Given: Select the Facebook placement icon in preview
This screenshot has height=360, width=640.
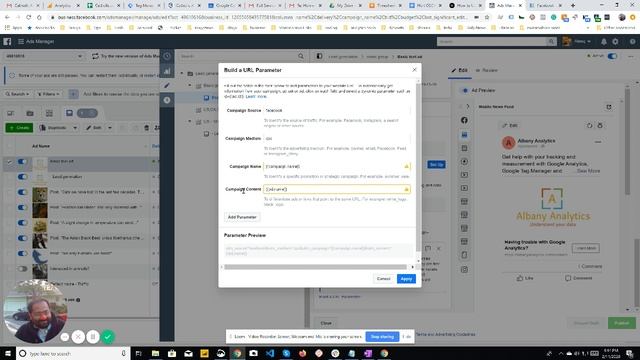Looking at the screenshot, I should pyautogui.click(x=464, y=120).
